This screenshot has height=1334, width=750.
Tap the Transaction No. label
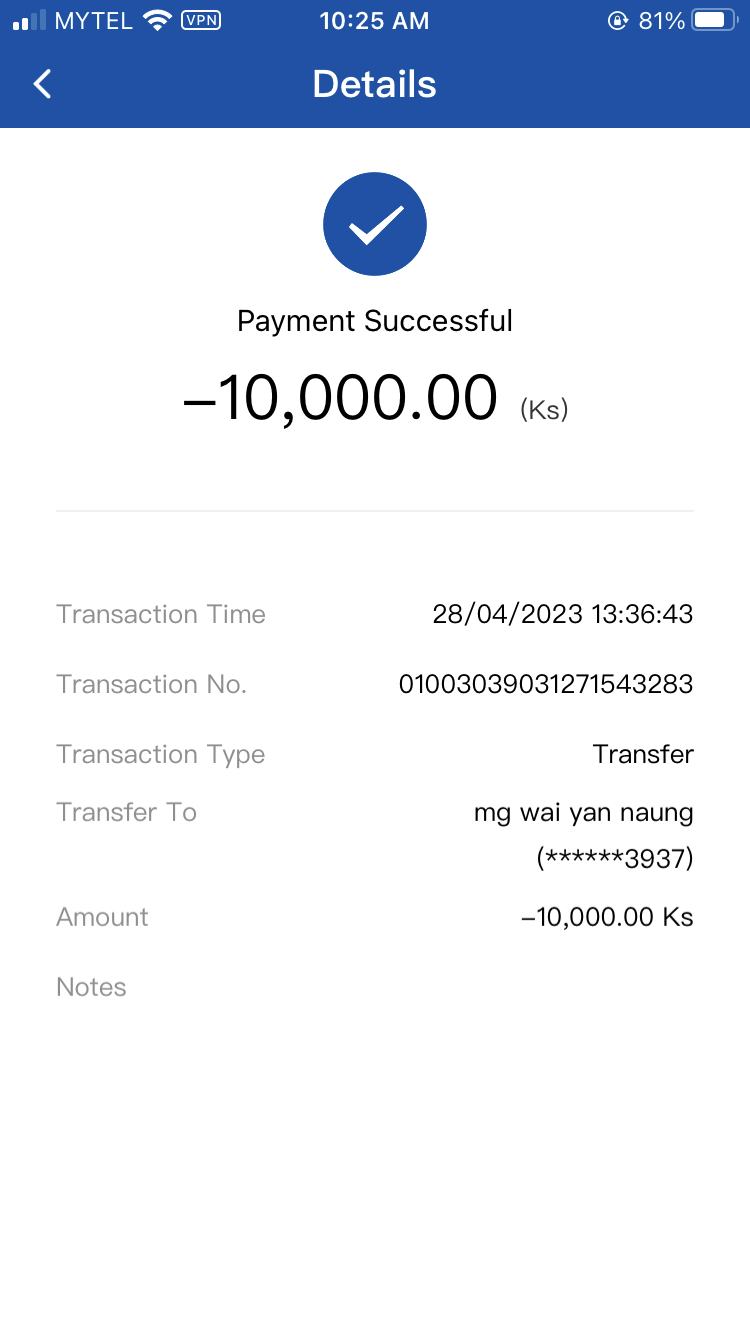click(151, 684)
